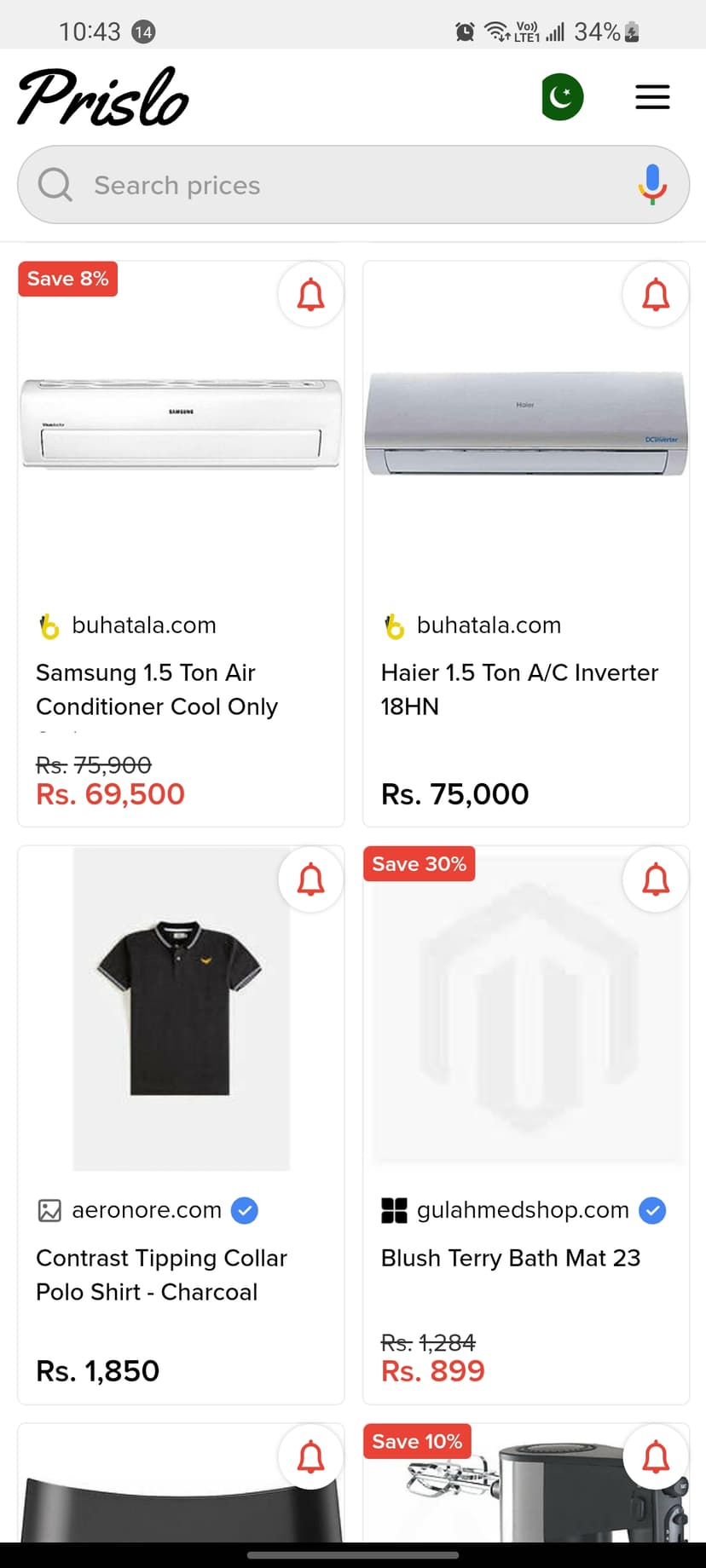Set price alert for Polo Shirt
The image size is (706, 1568).
point(311,879)
